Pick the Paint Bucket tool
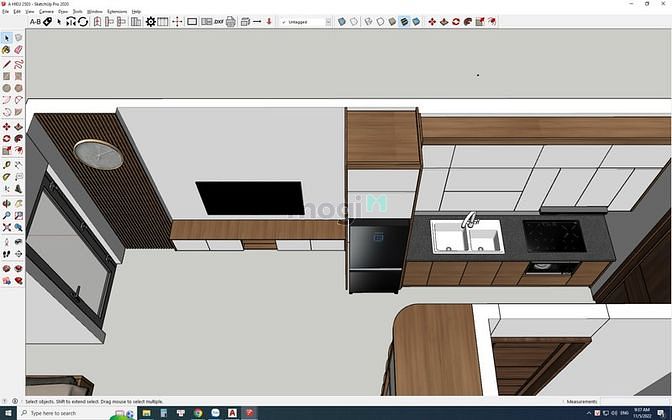The width and height of the screenshot is (672, 420). point(6,50)
